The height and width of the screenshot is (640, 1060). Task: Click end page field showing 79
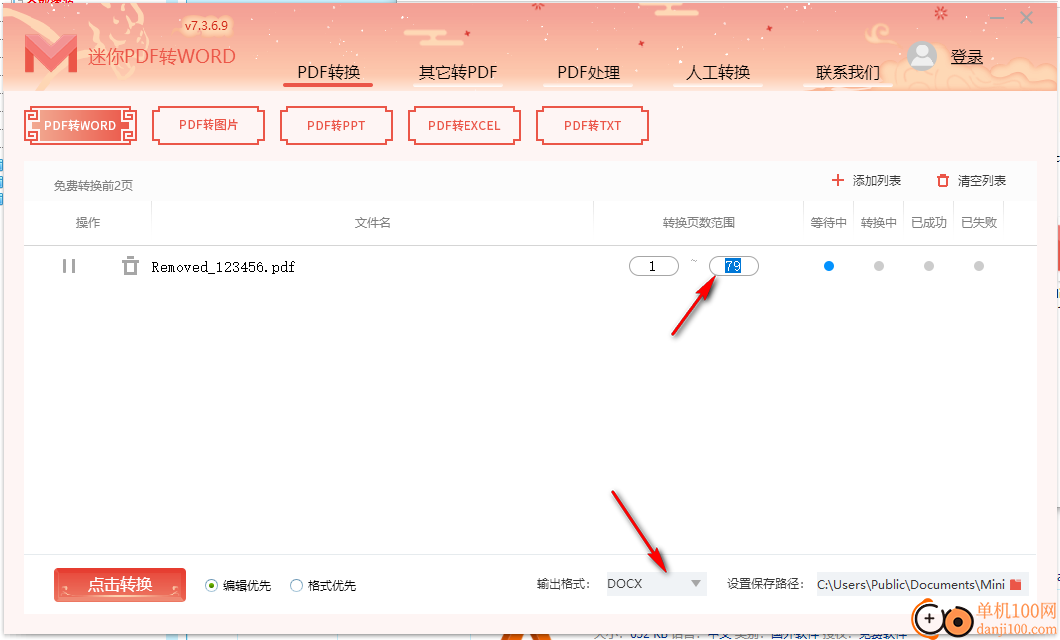(733, 266)
